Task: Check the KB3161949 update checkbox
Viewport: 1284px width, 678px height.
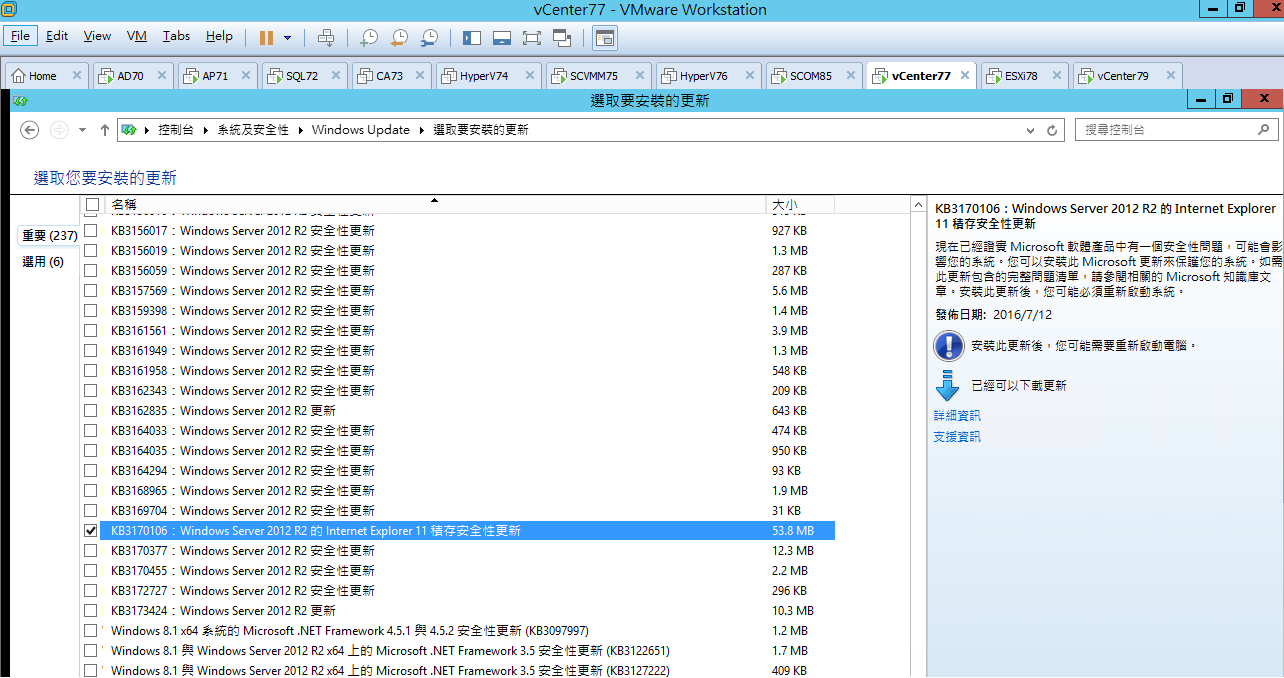Action: (x=92, y=351)
